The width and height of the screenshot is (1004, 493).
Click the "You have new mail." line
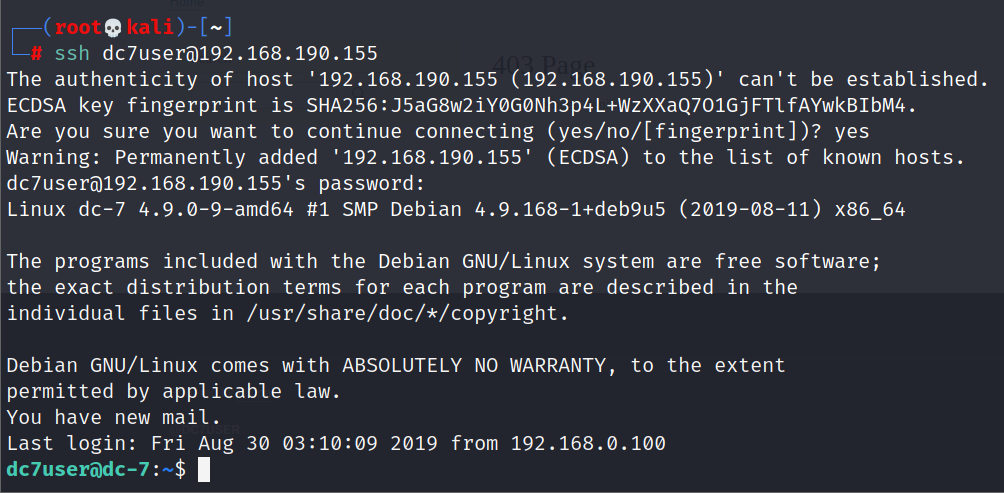tap(114, 417)
